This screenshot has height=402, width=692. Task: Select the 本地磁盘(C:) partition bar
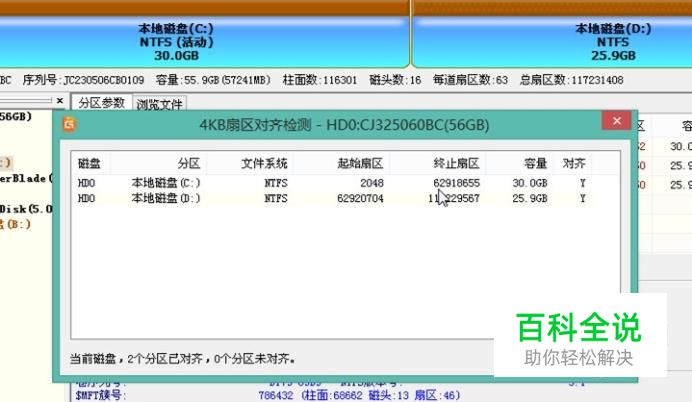tap(204, 42)
